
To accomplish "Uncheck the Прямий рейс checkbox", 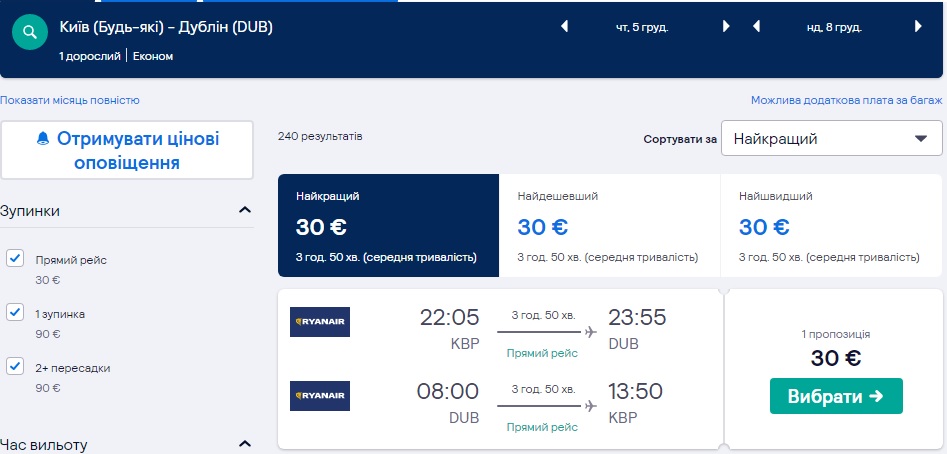I will point(15,259).
